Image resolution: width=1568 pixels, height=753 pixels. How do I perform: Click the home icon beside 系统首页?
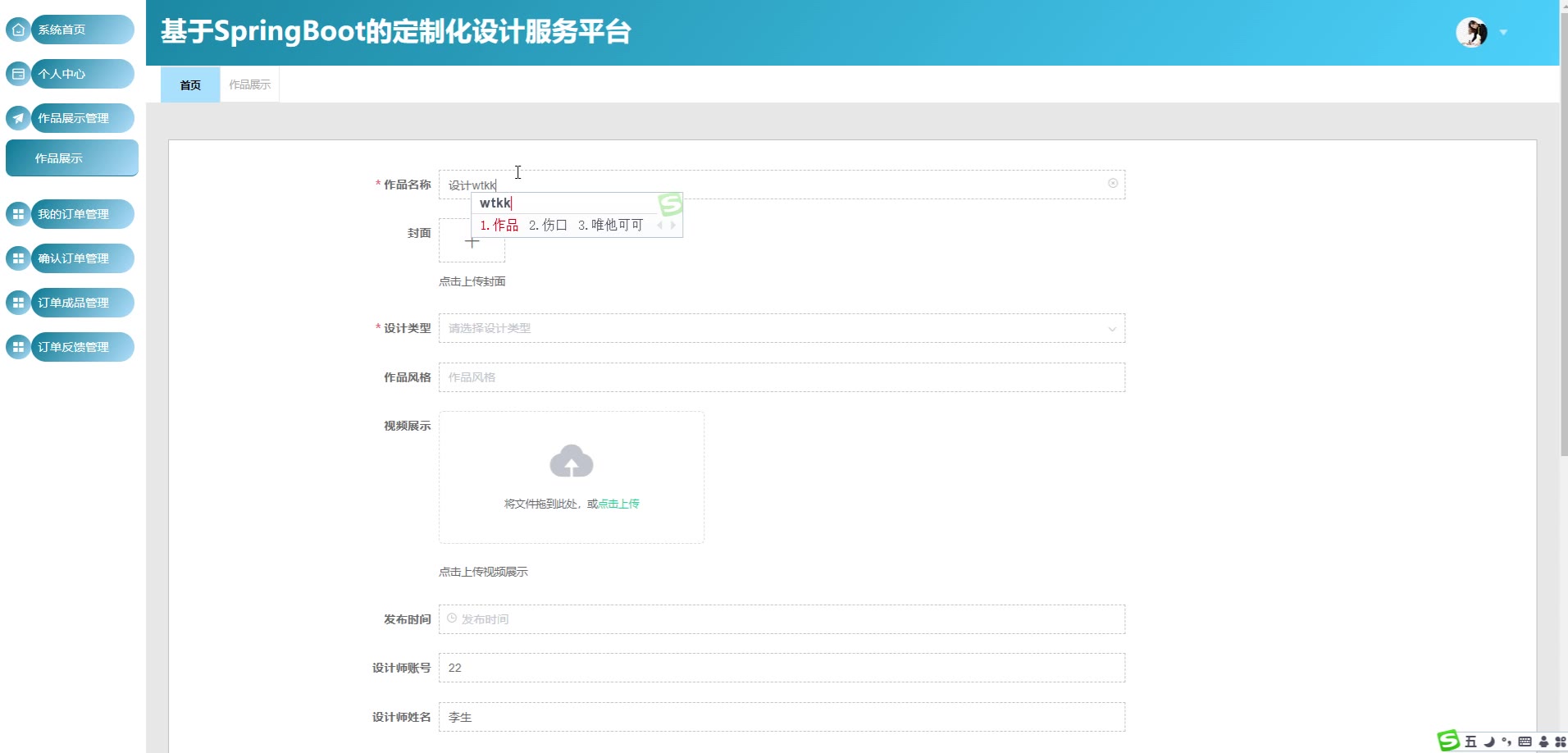(18, 30)
